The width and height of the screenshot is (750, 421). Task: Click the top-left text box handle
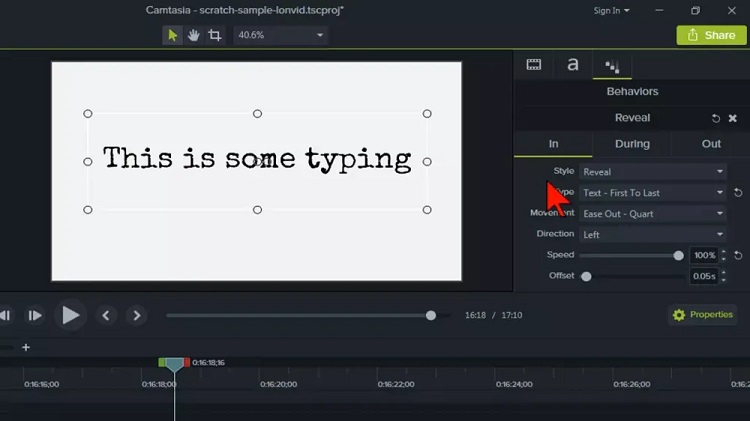(88, 114)
